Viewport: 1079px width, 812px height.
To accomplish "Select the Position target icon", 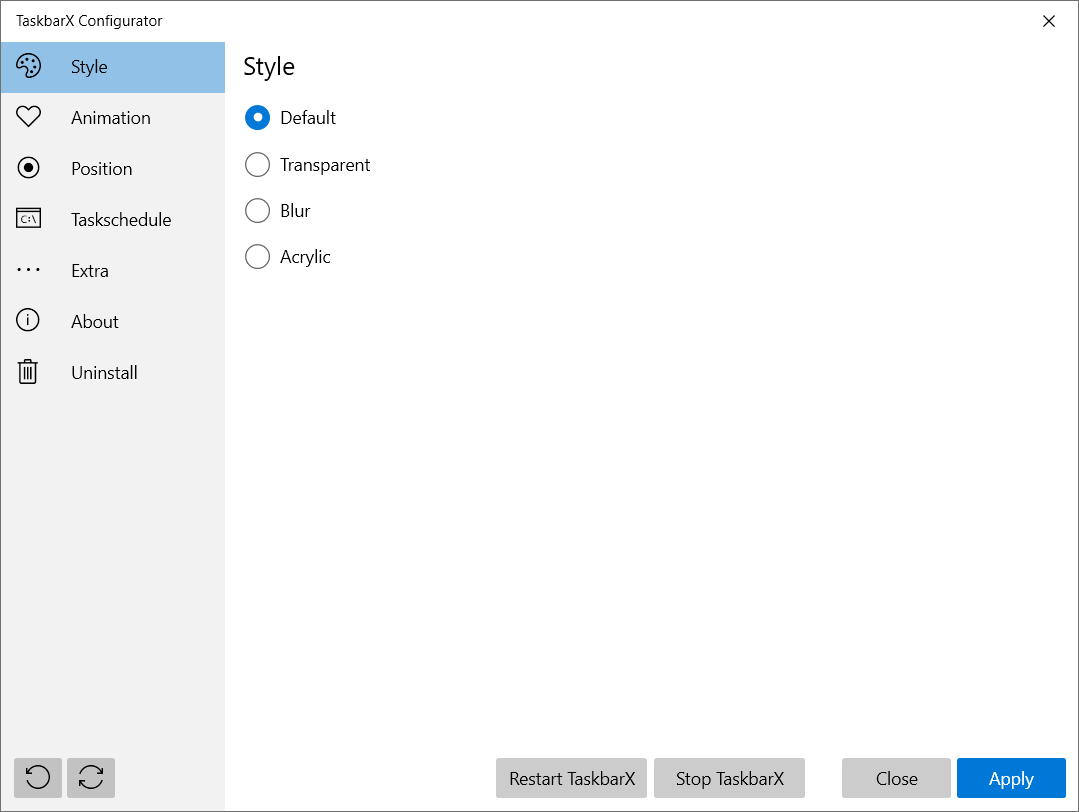I will coord(28,167).
